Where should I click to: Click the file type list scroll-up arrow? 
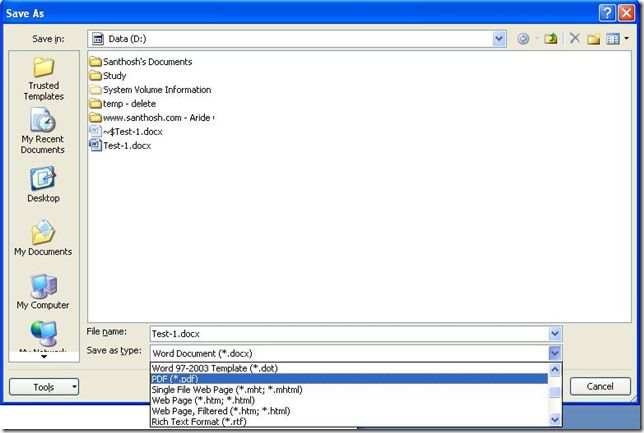(555, 370)
